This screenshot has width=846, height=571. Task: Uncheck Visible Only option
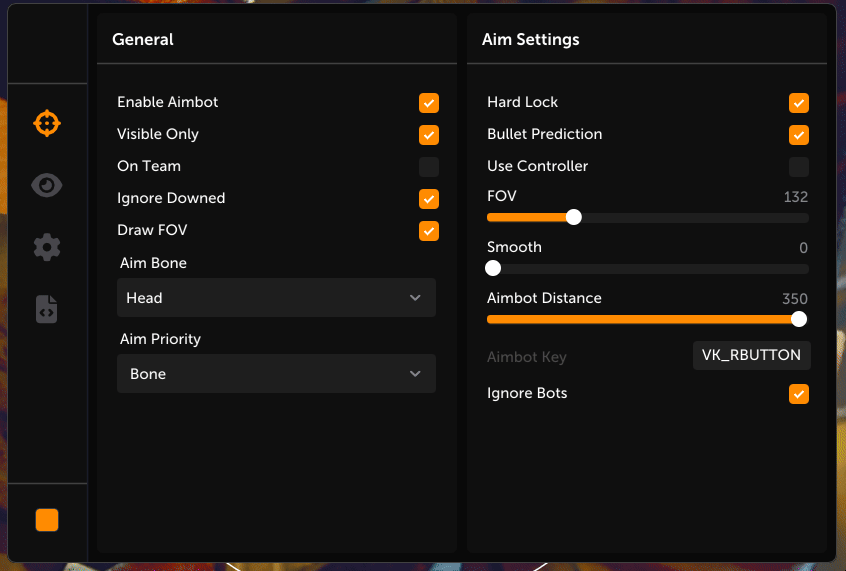point(429,135)
